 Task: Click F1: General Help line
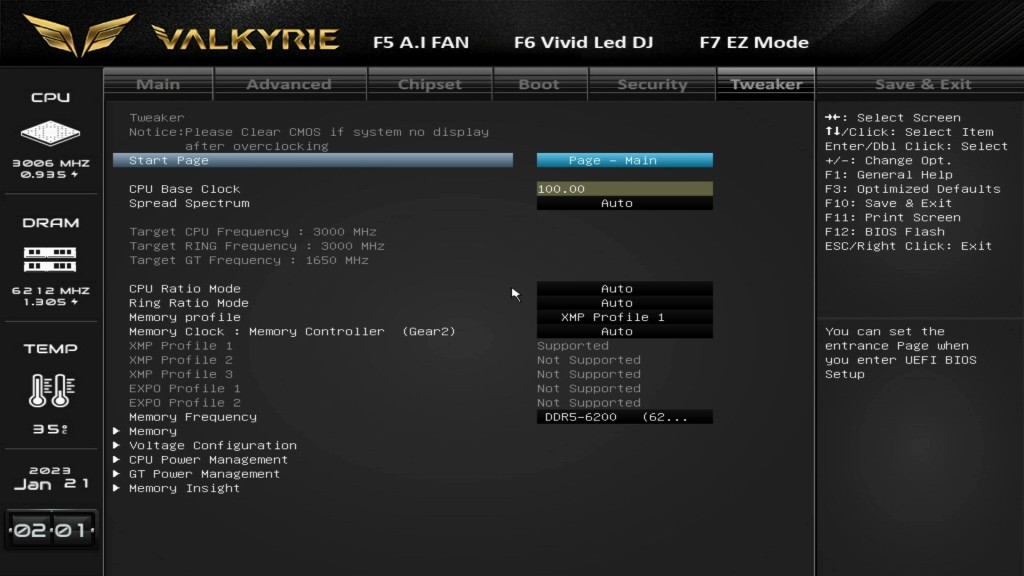point(888,175)
